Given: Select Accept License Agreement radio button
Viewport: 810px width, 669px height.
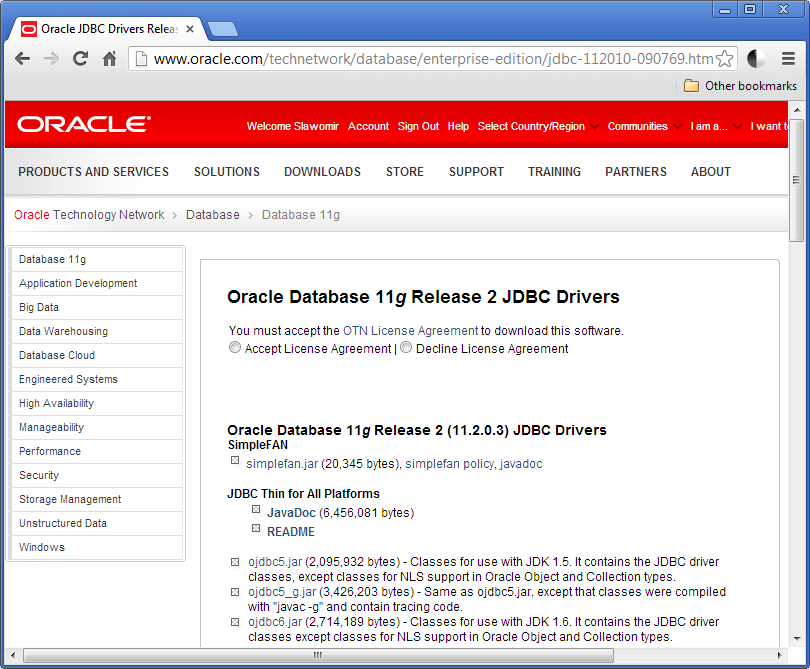Looking at the screenshot, I should click(235, 348).
